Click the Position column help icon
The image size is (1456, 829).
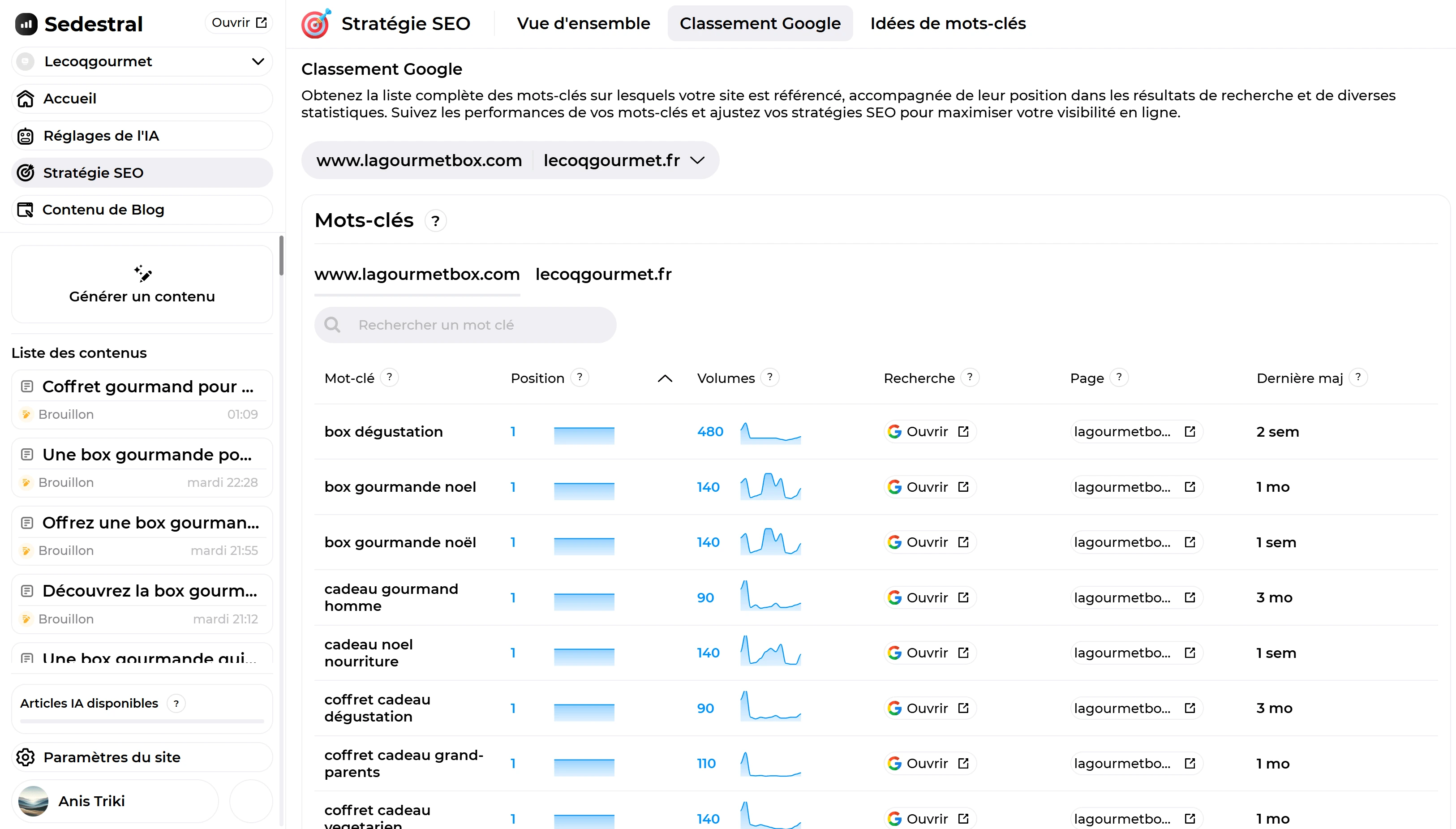point(580,378)
